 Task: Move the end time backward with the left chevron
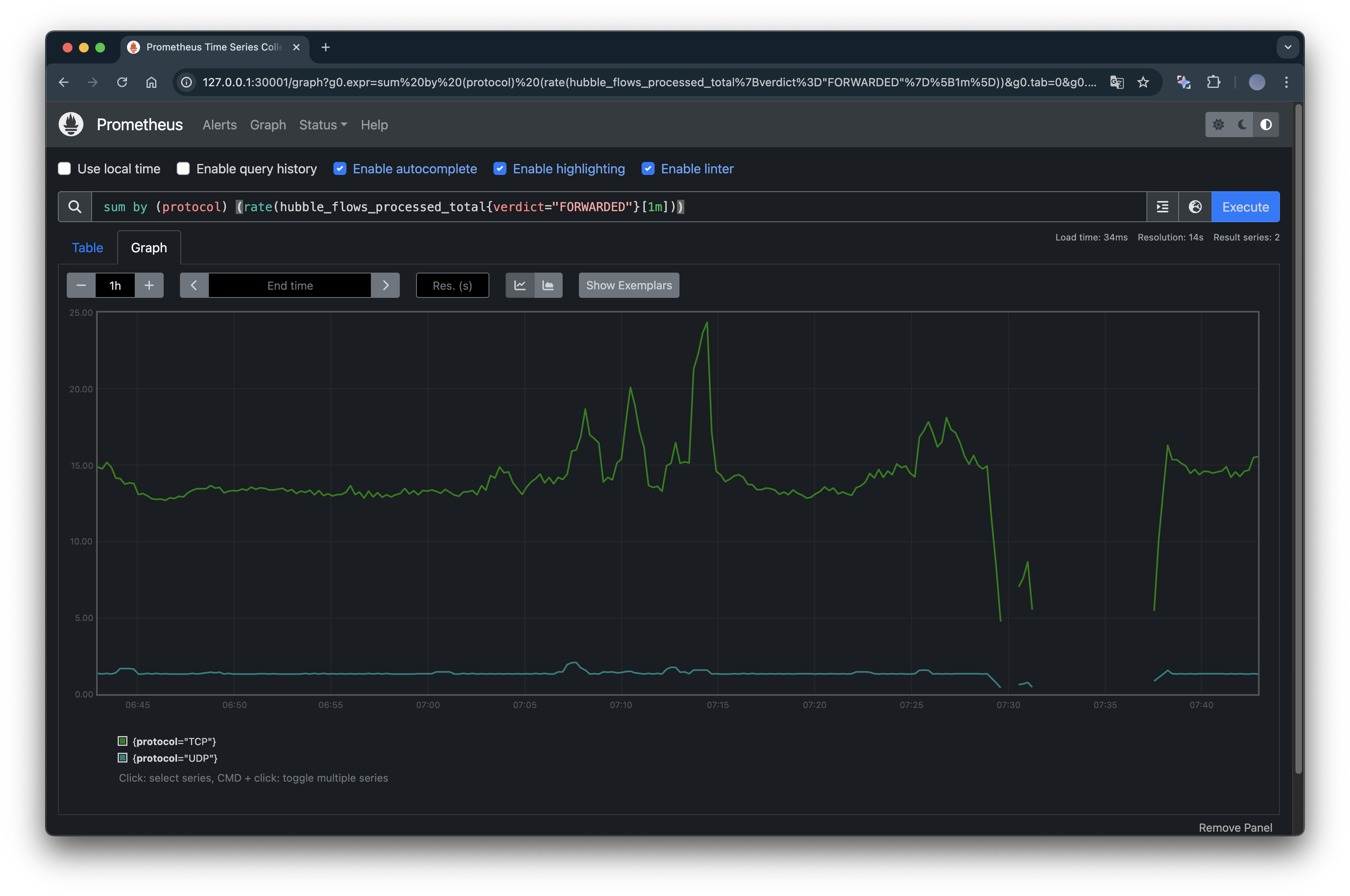coord(194,285)
